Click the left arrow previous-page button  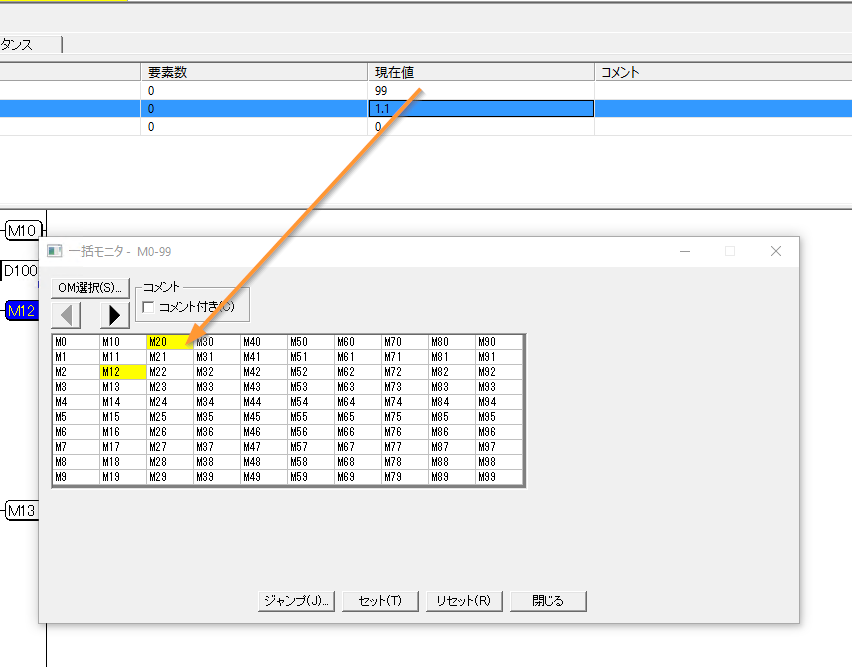66,315
